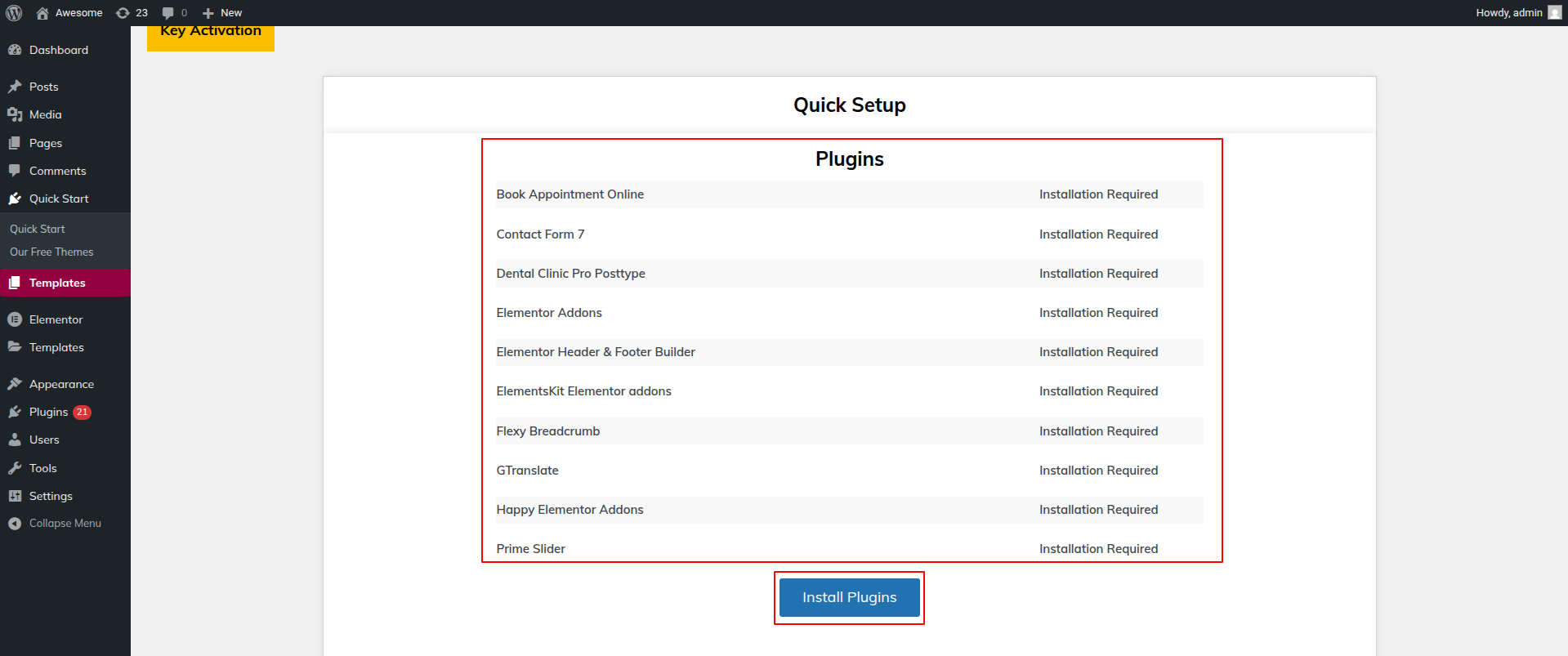Click the Install Plugins button
Viewport: 1568px width, 656px height.
[849, 597]
